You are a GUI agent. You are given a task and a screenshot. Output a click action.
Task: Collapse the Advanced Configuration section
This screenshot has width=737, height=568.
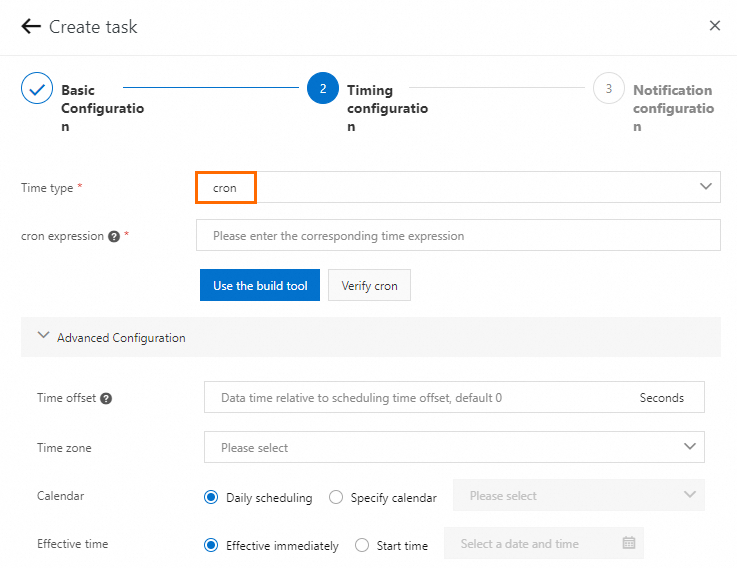click(43, 337)
